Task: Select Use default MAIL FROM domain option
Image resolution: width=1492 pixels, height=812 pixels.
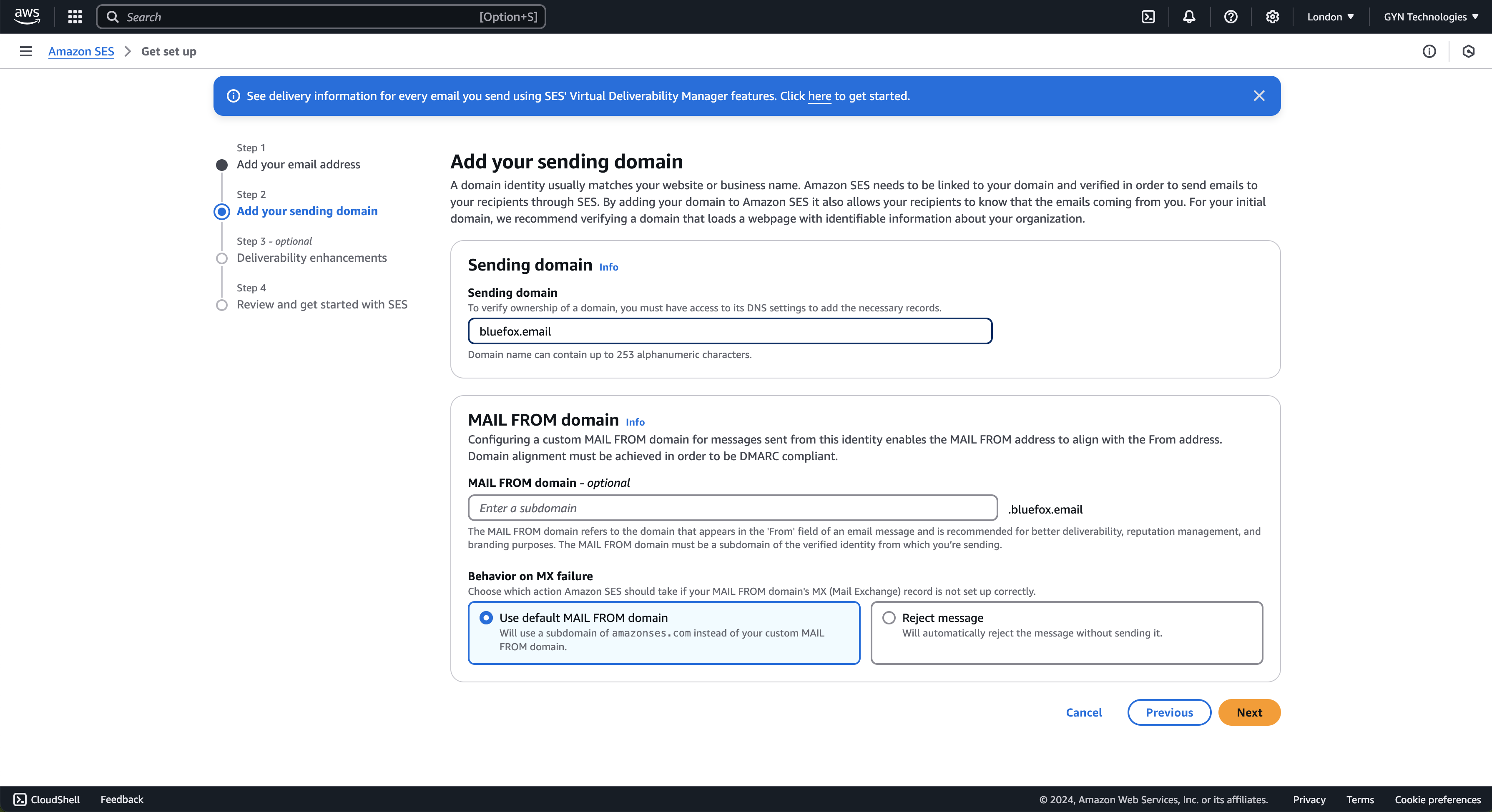Action: (x=486, y=618)
